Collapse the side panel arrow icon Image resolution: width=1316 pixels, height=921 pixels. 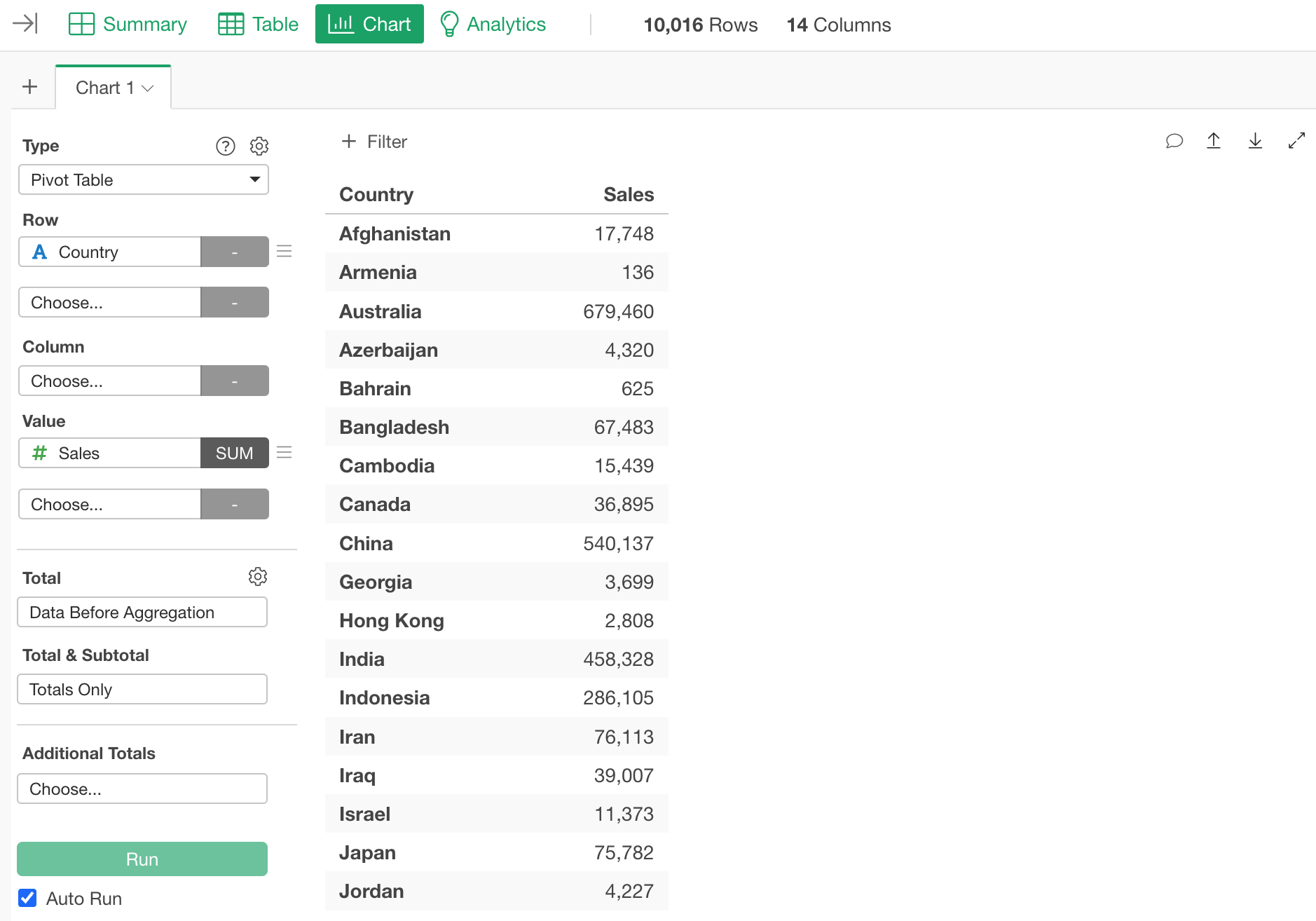(25, 24)
